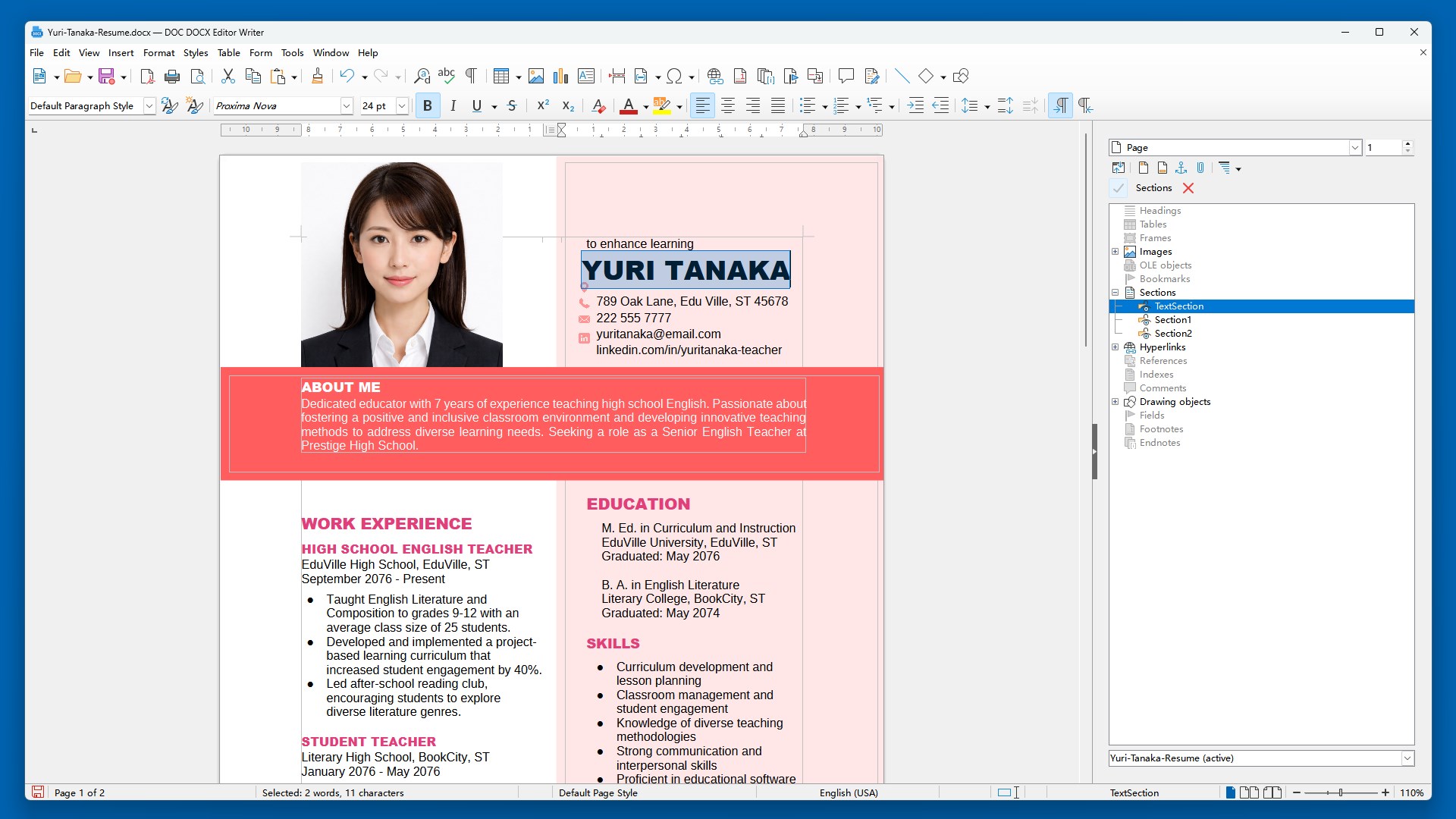Viewport: 1456px width, 819px height.
Task: Select Section1 in the Navigator
Action: 1172,320
